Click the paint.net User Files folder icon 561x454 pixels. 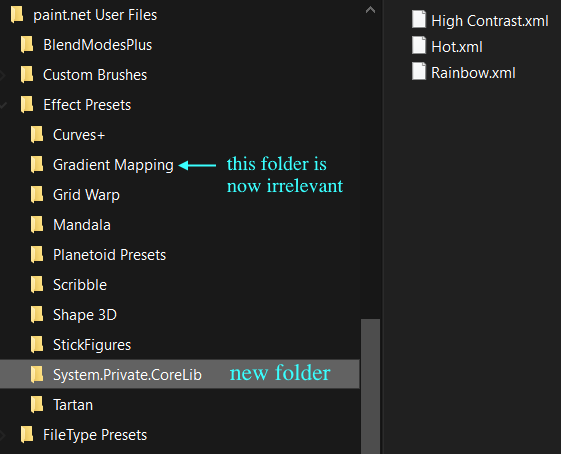pyautogui.click(x=17, y=15)
